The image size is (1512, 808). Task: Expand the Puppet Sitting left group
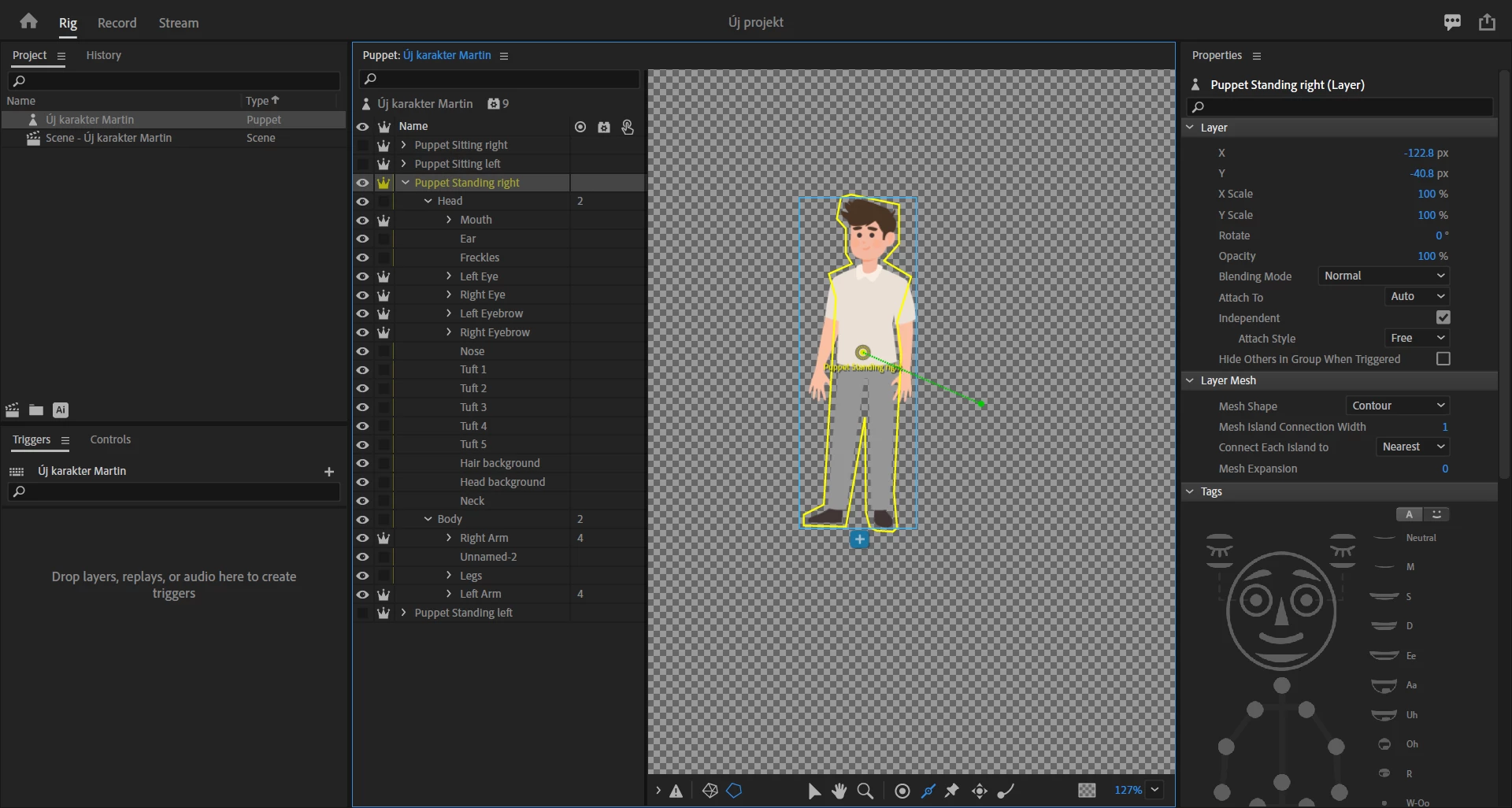(404, 164)
